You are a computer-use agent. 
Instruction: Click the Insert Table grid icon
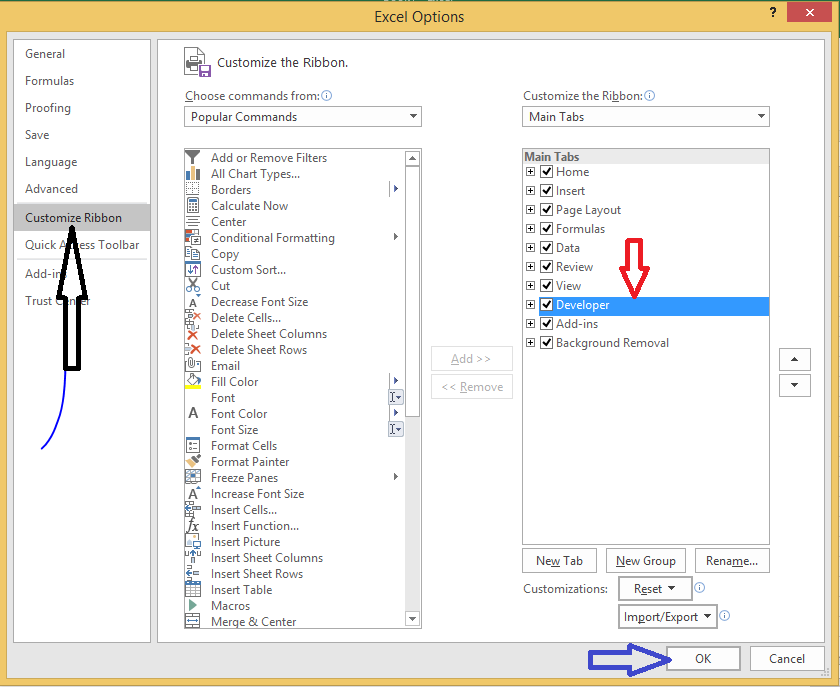[192, 589]
